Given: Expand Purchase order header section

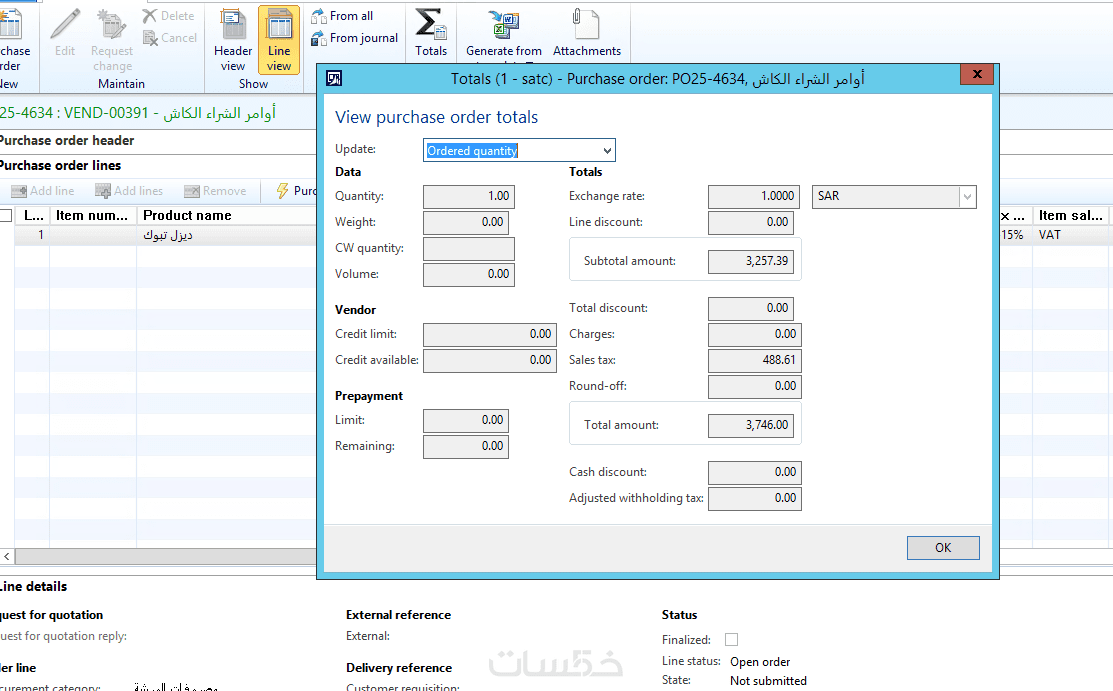Looking at the screenshot, I should (x=67, y=141).
